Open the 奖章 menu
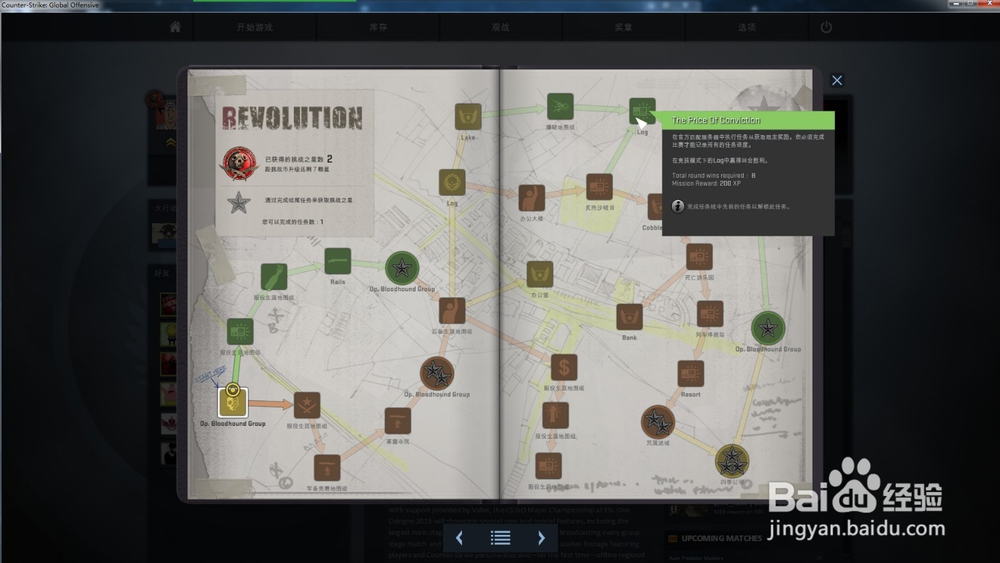Image resolution: width=1000 pixels, height=563 pixels. pos(623,27)
